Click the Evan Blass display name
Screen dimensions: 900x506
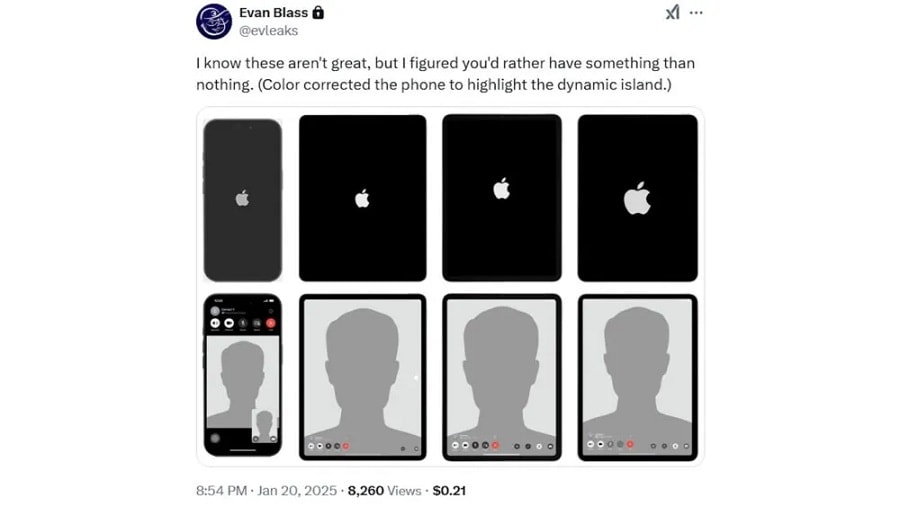[273, 13]
